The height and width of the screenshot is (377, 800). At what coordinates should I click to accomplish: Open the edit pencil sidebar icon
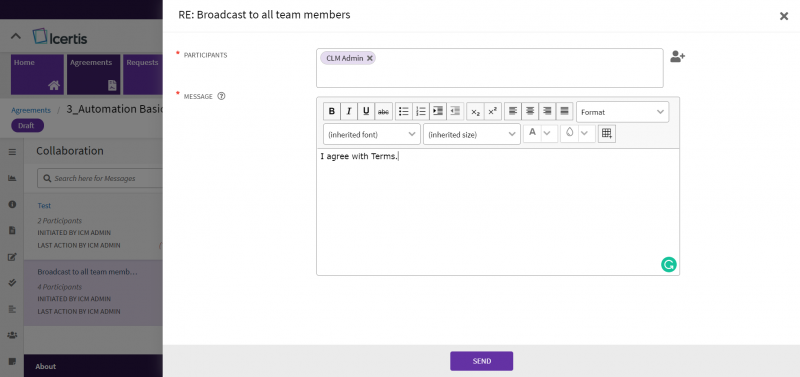[x=12, y=257]
